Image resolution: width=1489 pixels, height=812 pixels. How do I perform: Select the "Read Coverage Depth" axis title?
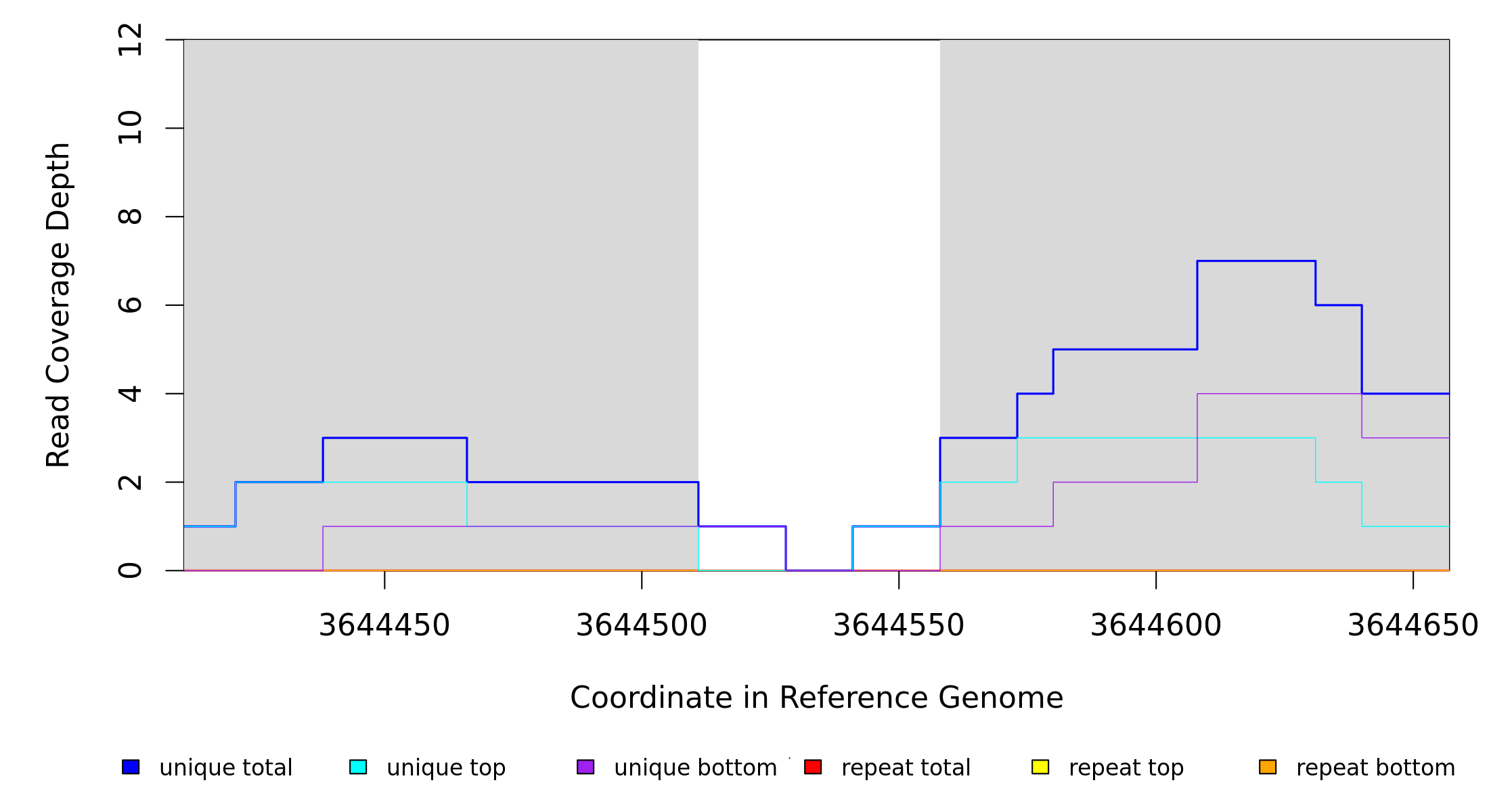click(x=58, y=304)
